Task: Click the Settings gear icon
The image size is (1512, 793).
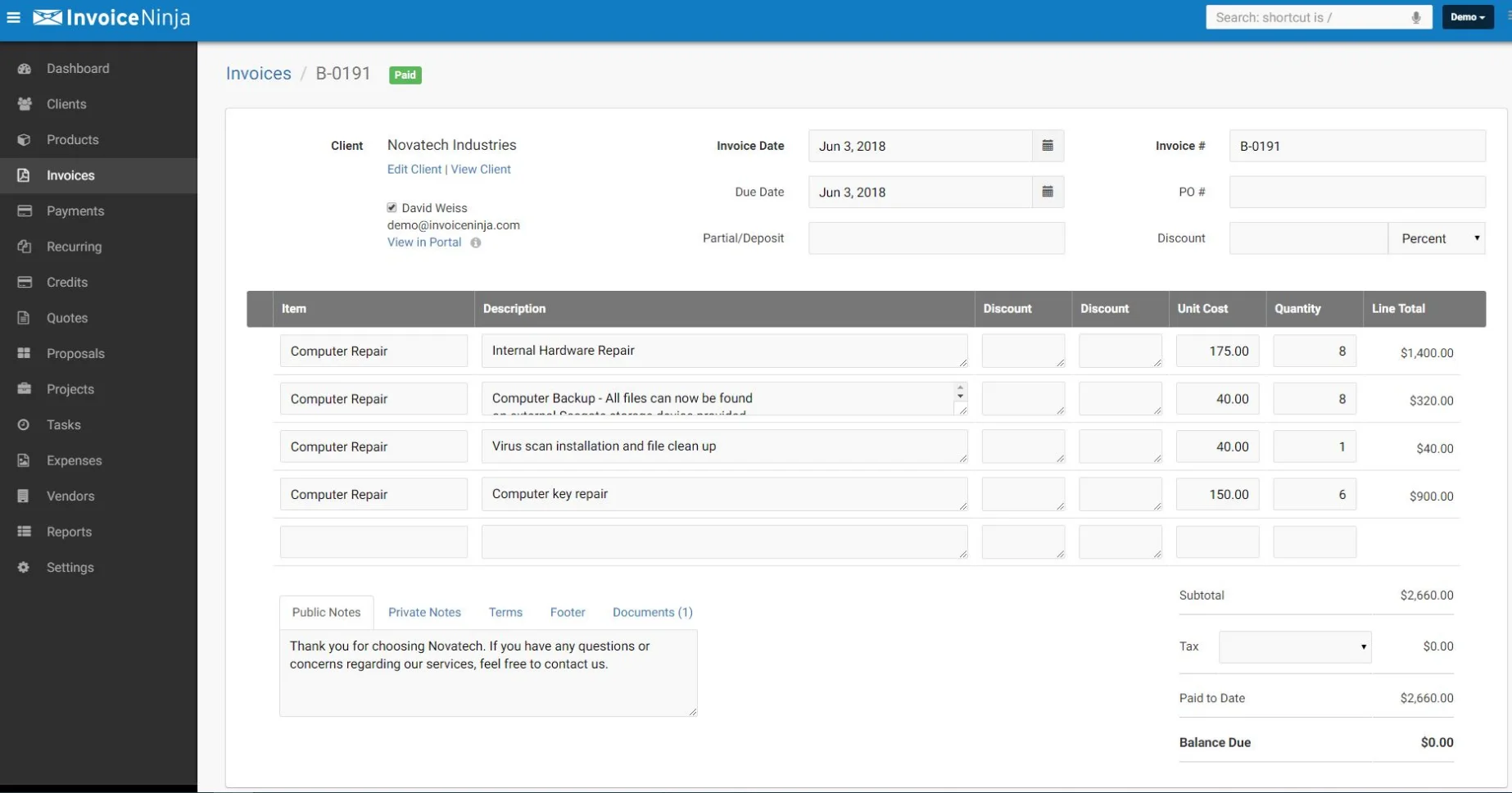Action: [24, 568]
